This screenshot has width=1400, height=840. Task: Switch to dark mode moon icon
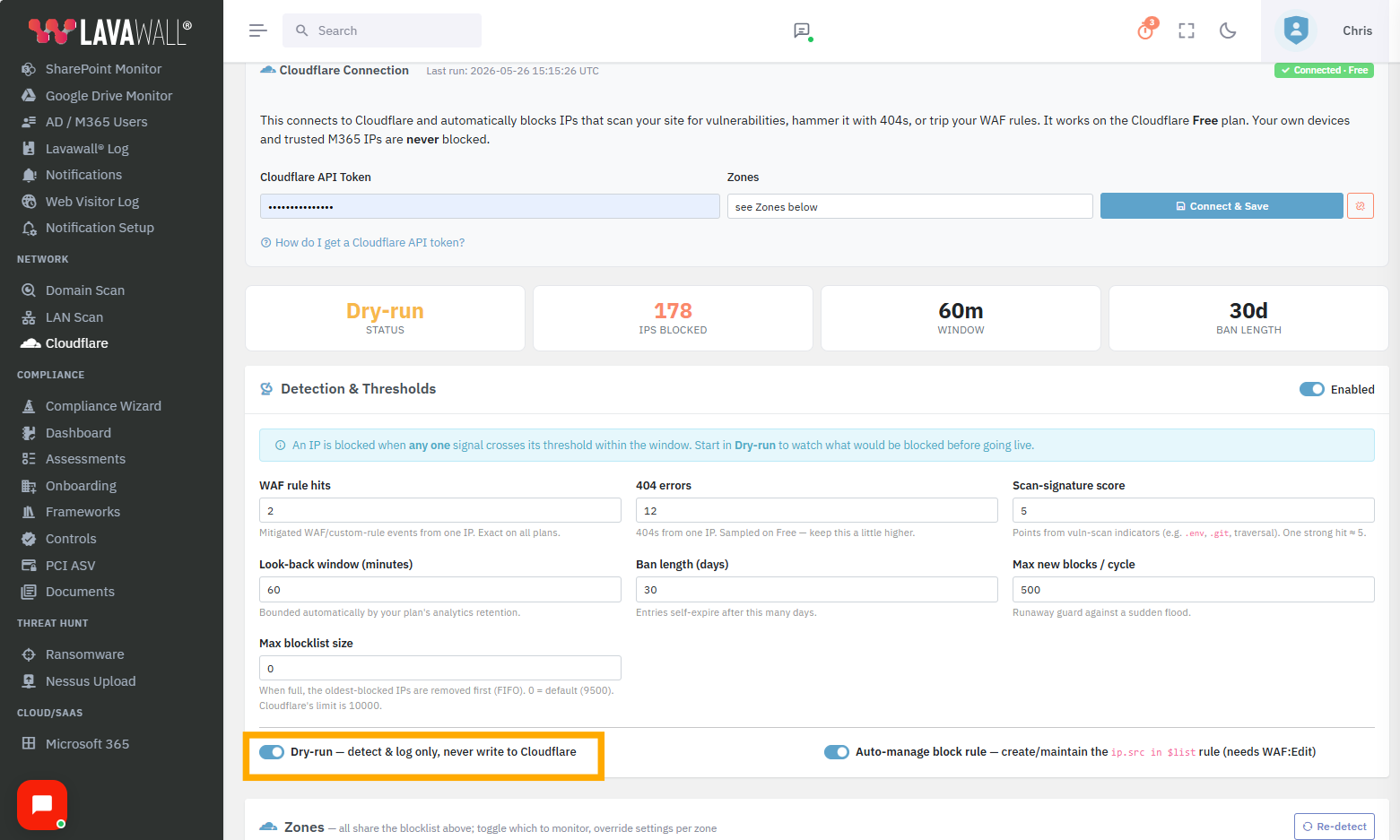[1228, 30]
